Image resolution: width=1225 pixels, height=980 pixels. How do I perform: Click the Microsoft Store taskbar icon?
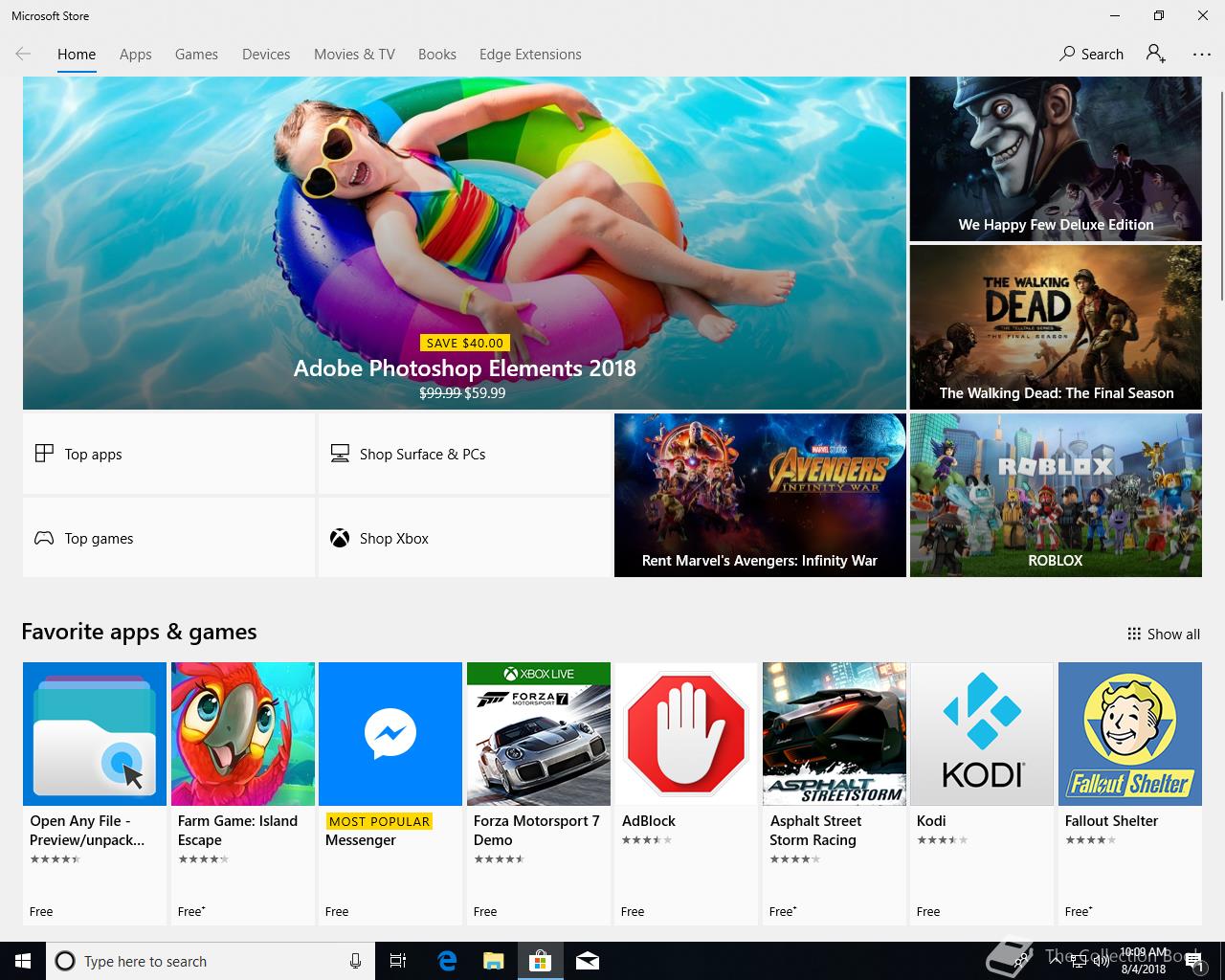[541, 961]
